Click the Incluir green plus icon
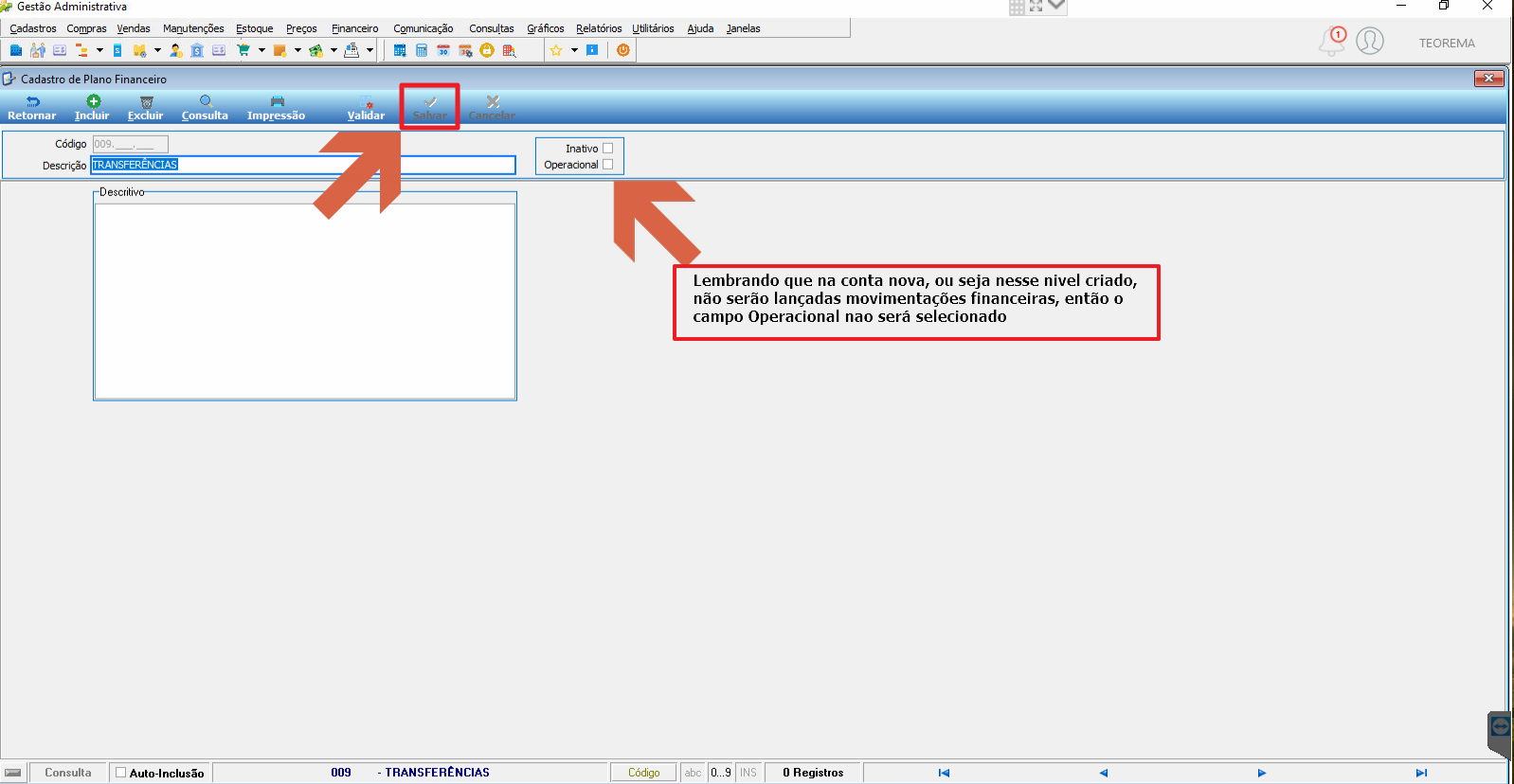 click(93, 101)
